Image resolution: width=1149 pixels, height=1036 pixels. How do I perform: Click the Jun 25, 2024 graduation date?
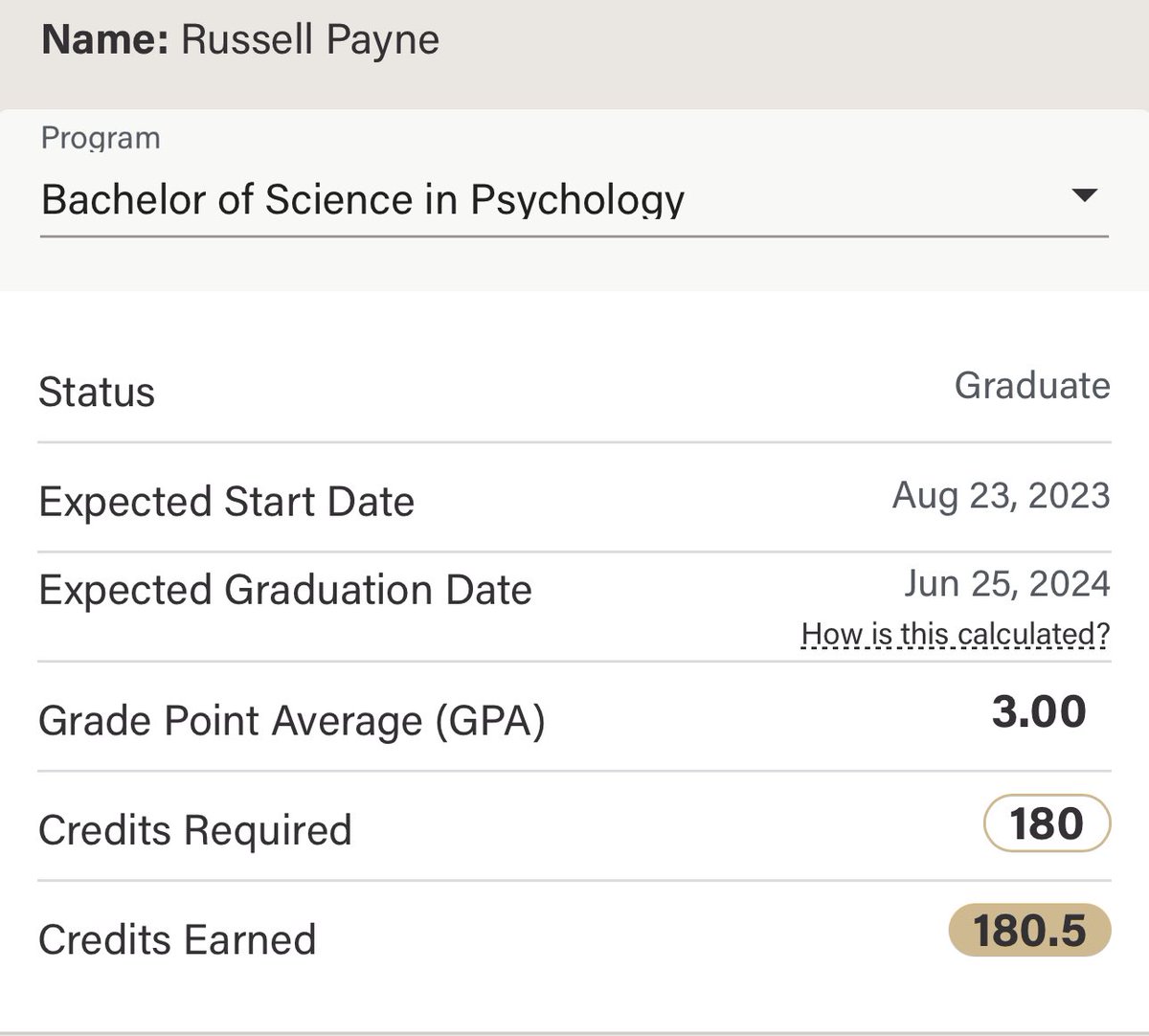(x=1006, y=584)
